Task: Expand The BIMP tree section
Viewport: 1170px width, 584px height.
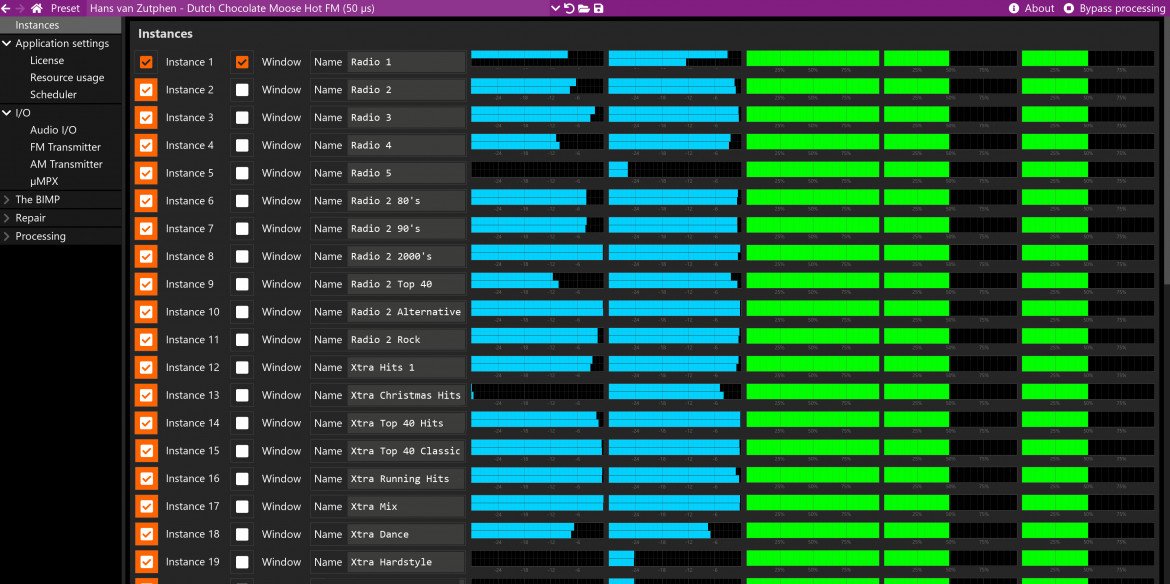Action: (7, 200)
